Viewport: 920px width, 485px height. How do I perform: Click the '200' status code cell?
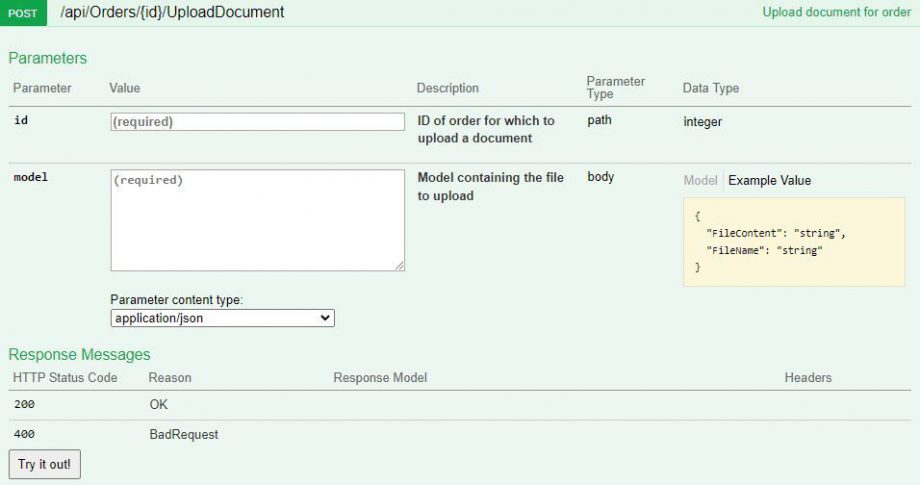tap(24, 404)
